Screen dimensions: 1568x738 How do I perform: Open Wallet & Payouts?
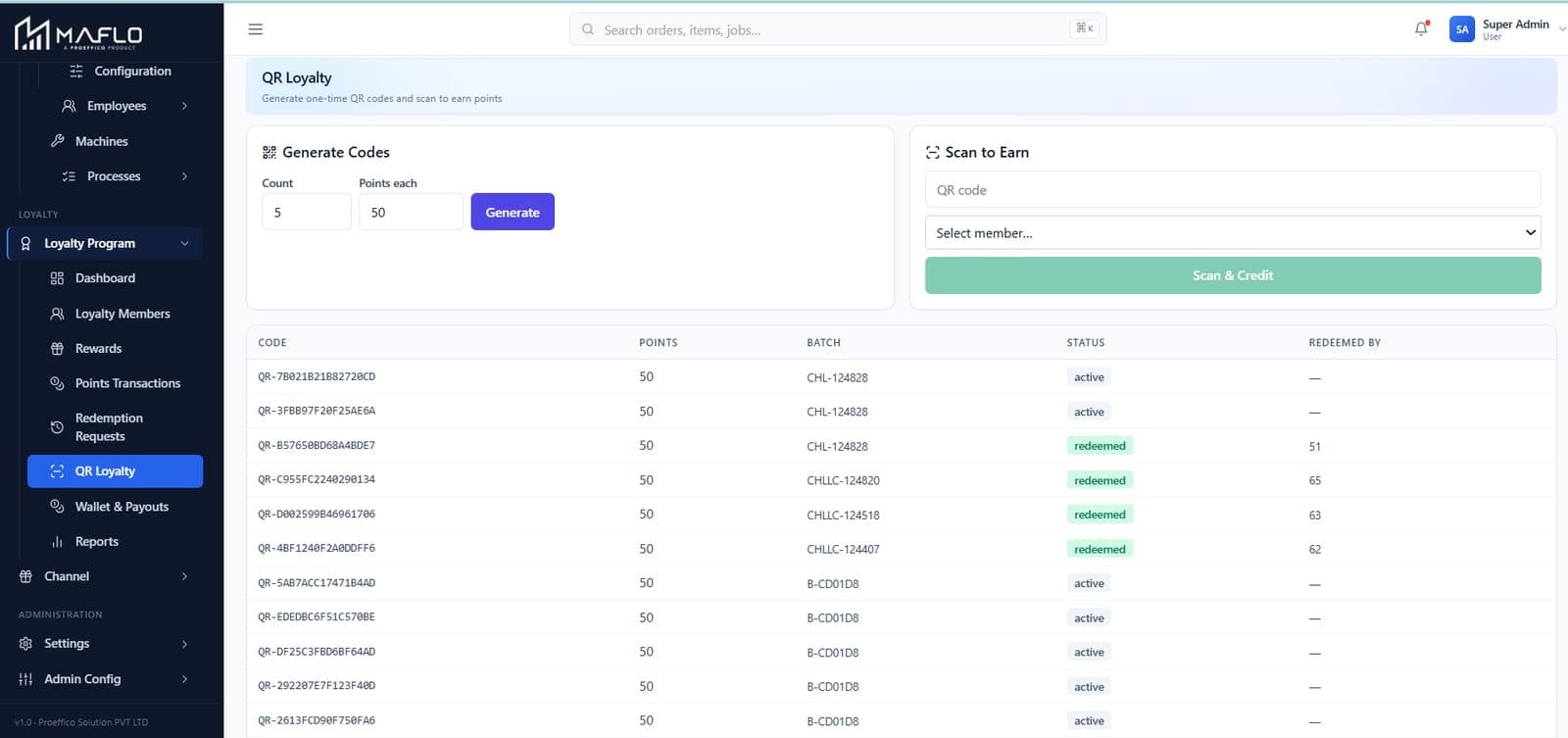click(122, 507)
